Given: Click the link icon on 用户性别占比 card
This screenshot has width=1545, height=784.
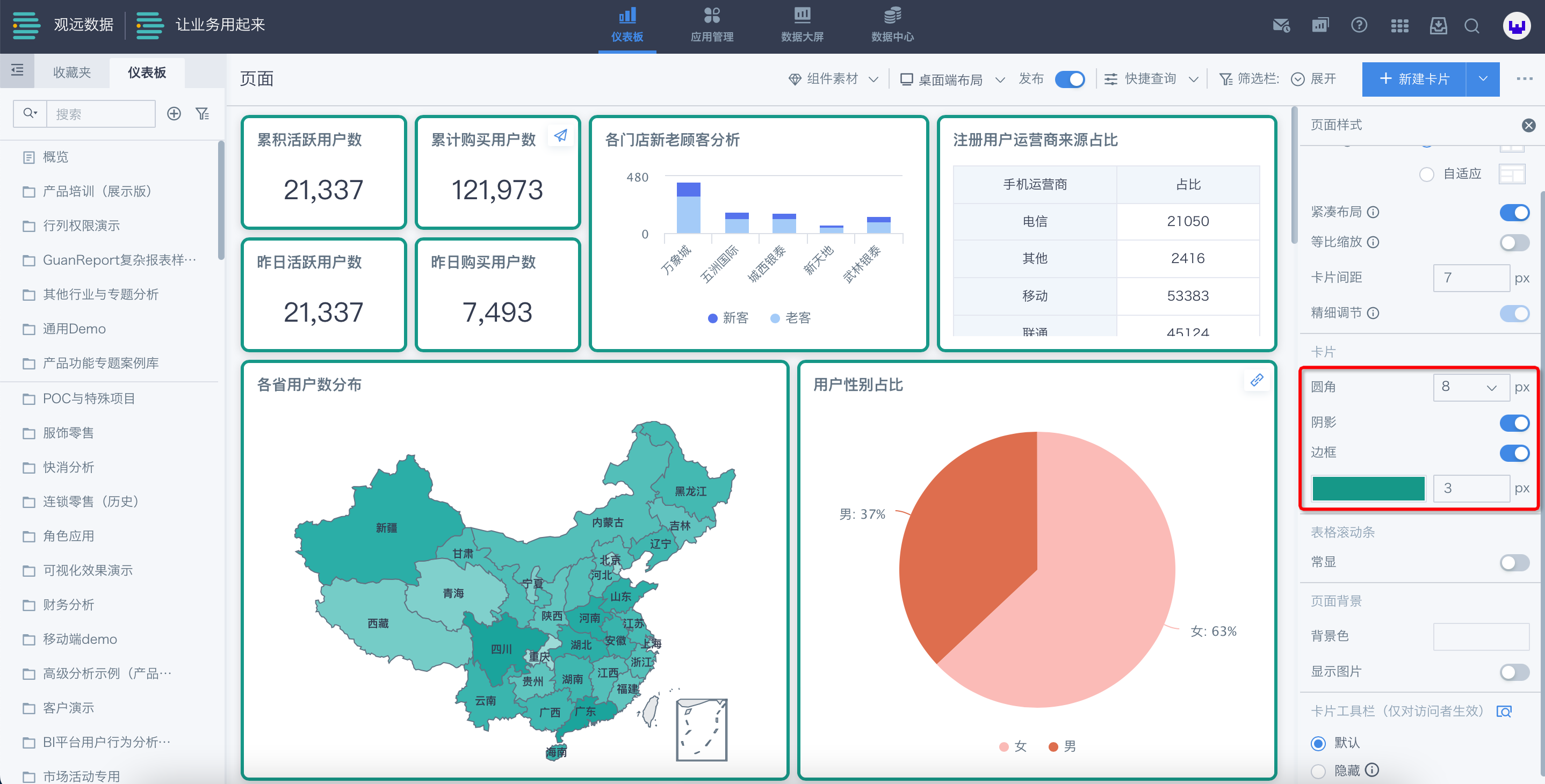Looking at the screenshot, I should pos(1257,380).
